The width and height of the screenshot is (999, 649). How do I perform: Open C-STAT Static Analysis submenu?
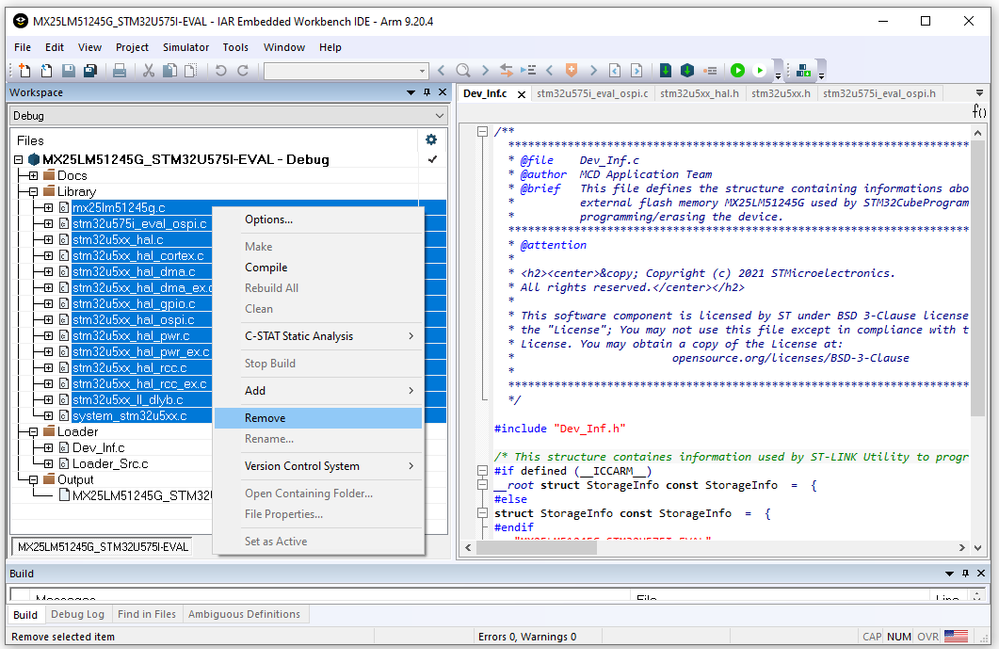point(319,336)
